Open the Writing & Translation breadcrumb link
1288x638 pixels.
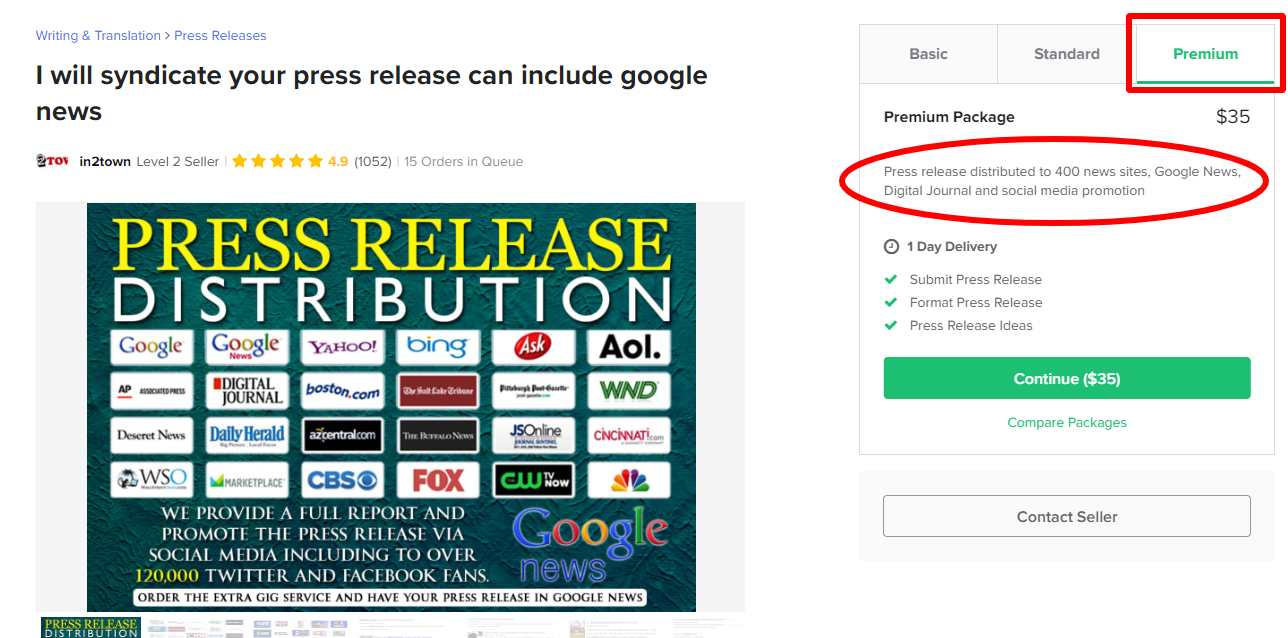(98, 36)
